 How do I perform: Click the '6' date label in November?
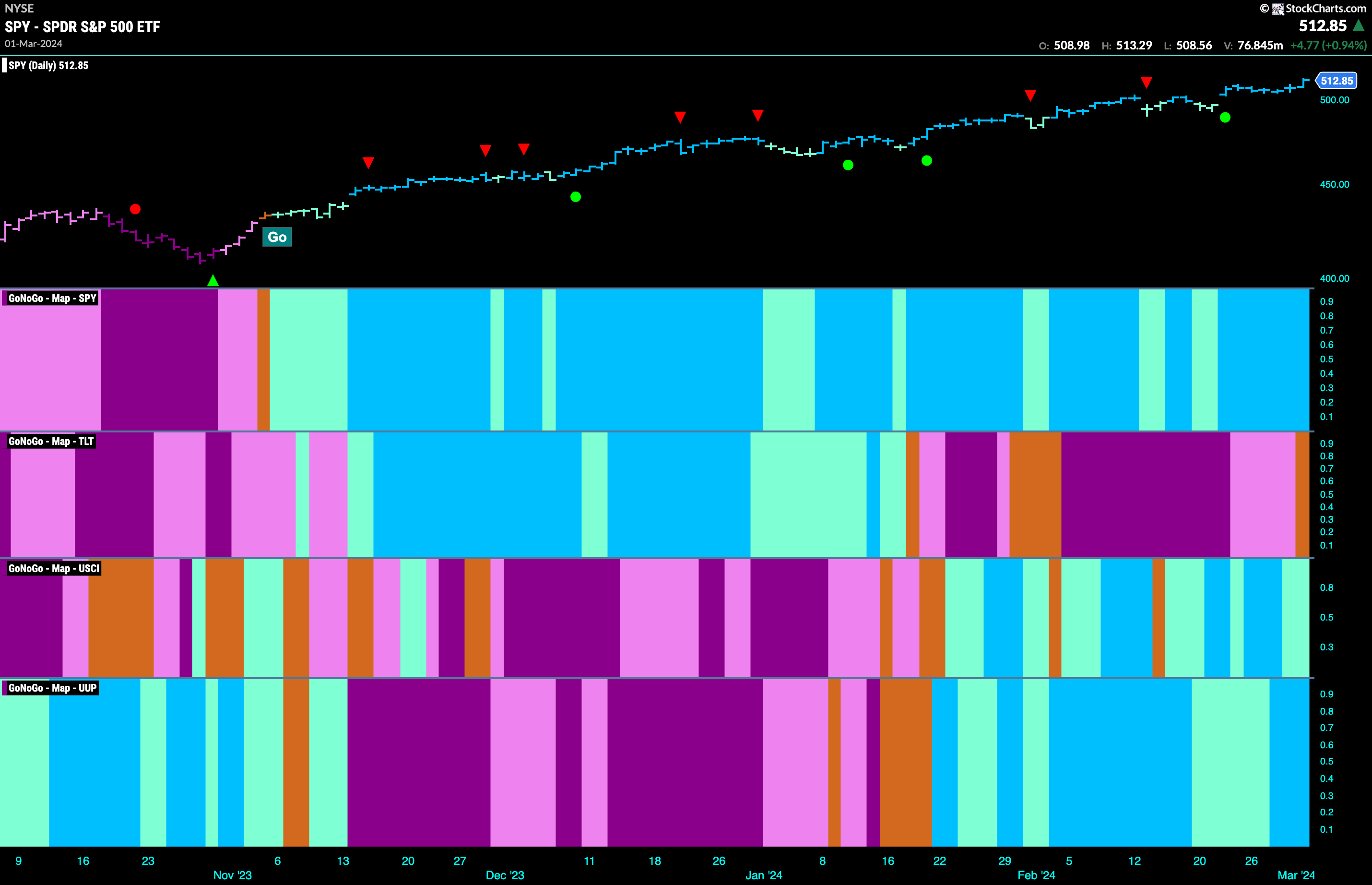click(278, 861)
